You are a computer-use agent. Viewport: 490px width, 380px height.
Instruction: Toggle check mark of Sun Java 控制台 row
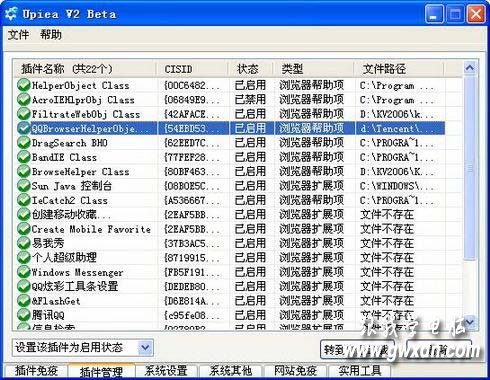pyautogui.click(x=24, y=186)
